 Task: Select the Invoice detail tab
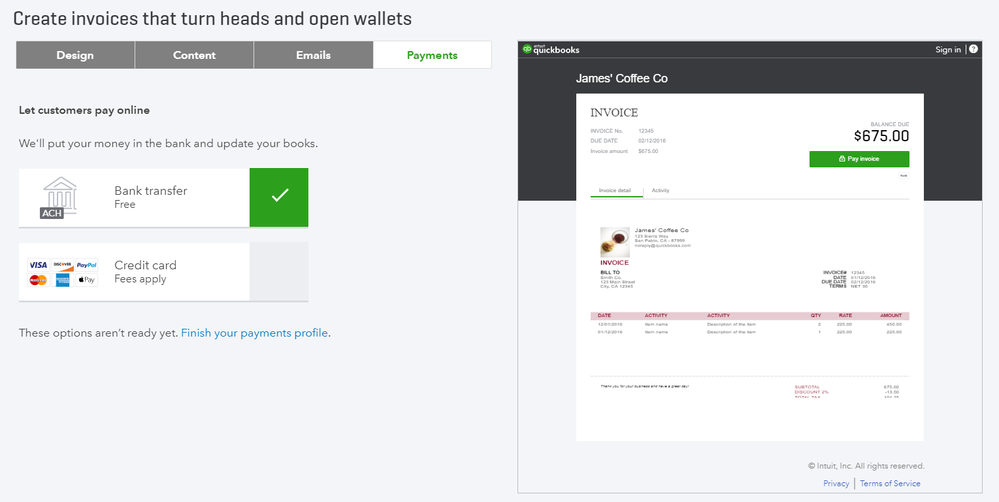click(615, 190)
